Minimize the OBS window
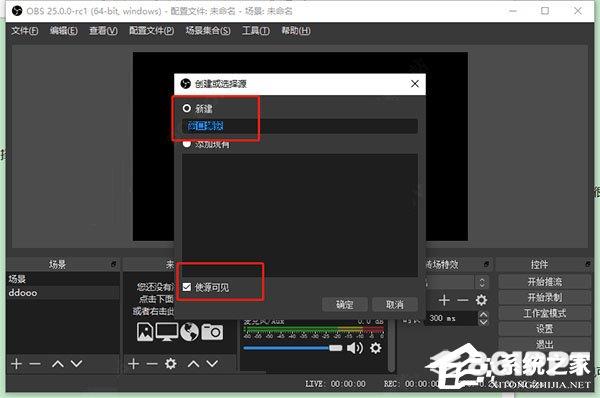Screen dimensions: 600x398 (513, 11)
